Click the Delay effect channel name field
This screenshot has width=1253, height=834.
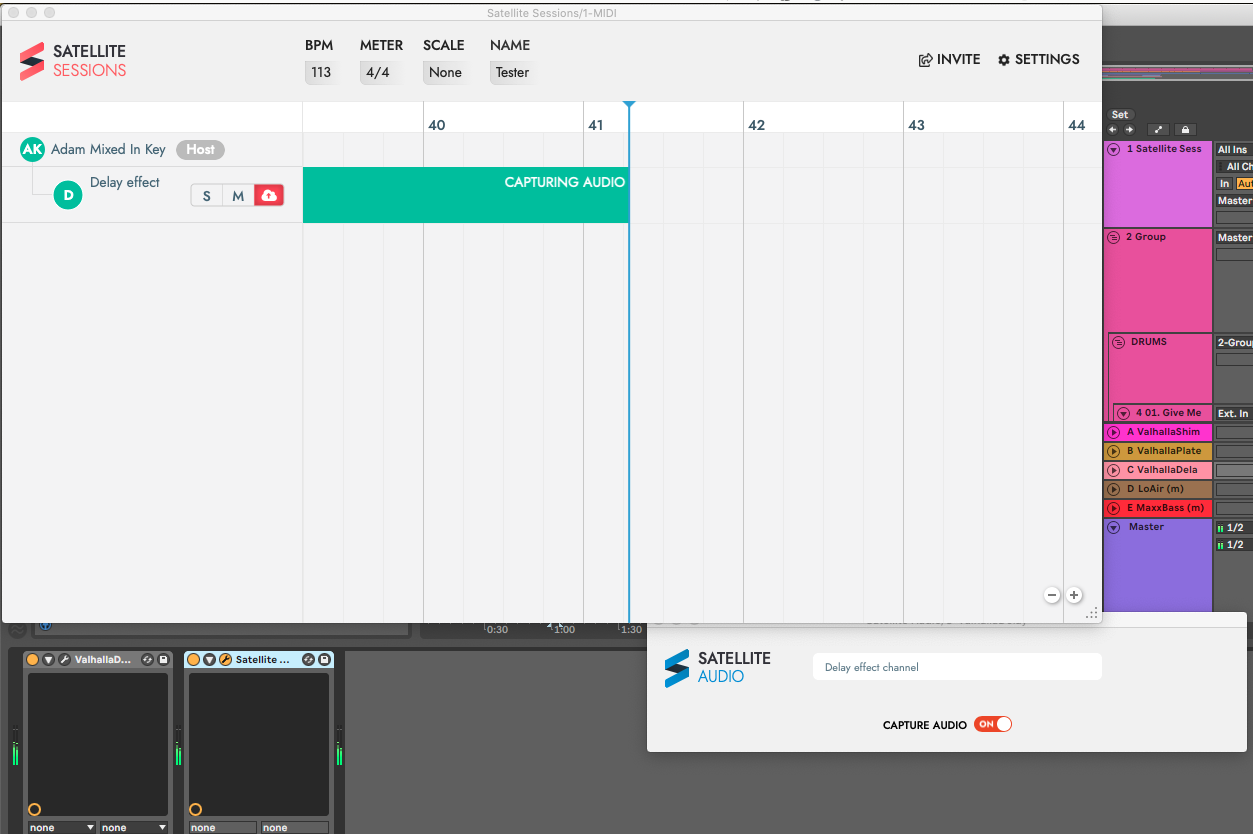[x=957, y=667]
